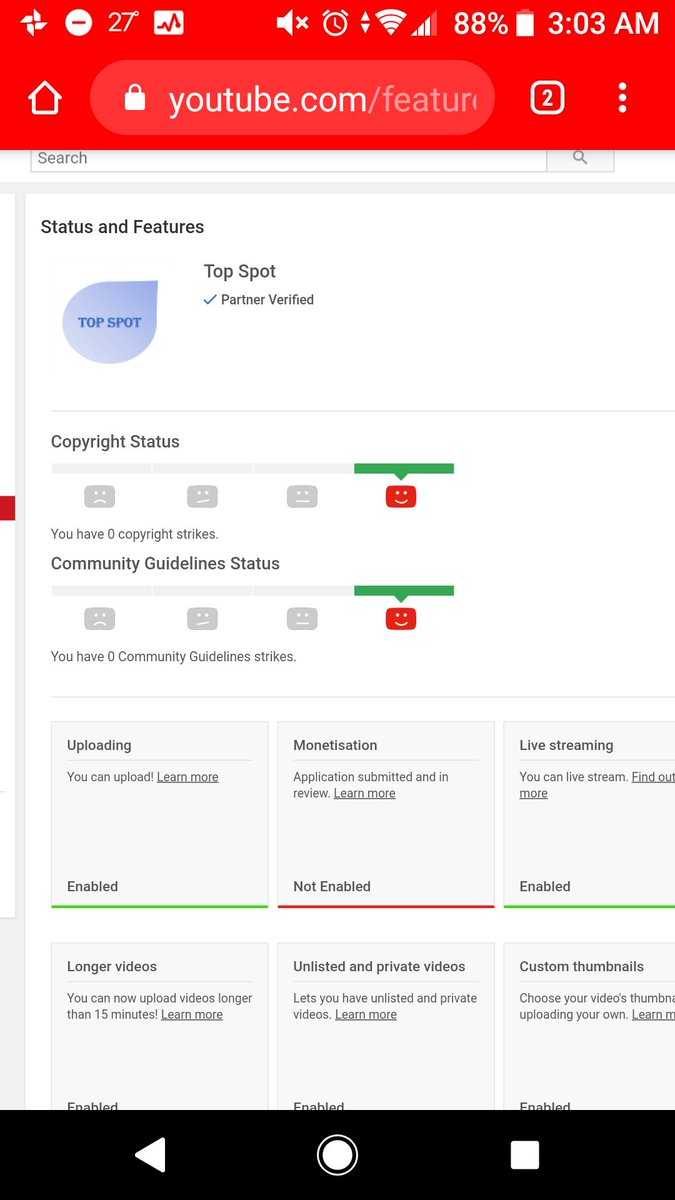Click the 'You have 0 copyright strikes' text
This screenshot has height=1200, width=675.
(x=134, y=534)
